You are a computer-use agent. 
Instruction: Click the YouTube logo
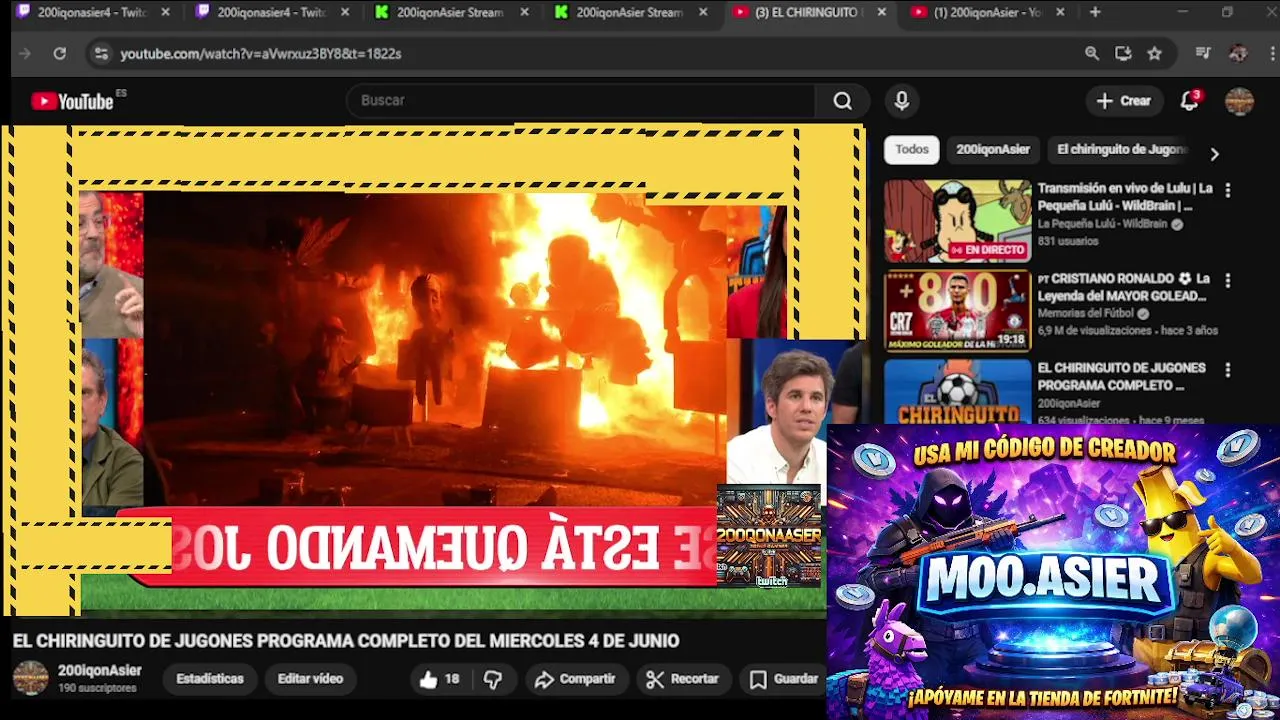[x=72, y=101]
